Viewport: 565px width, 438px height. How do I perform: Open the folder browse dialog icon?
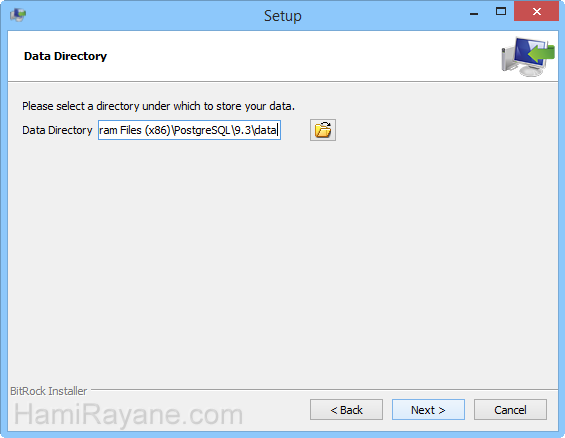coord(323,130)
